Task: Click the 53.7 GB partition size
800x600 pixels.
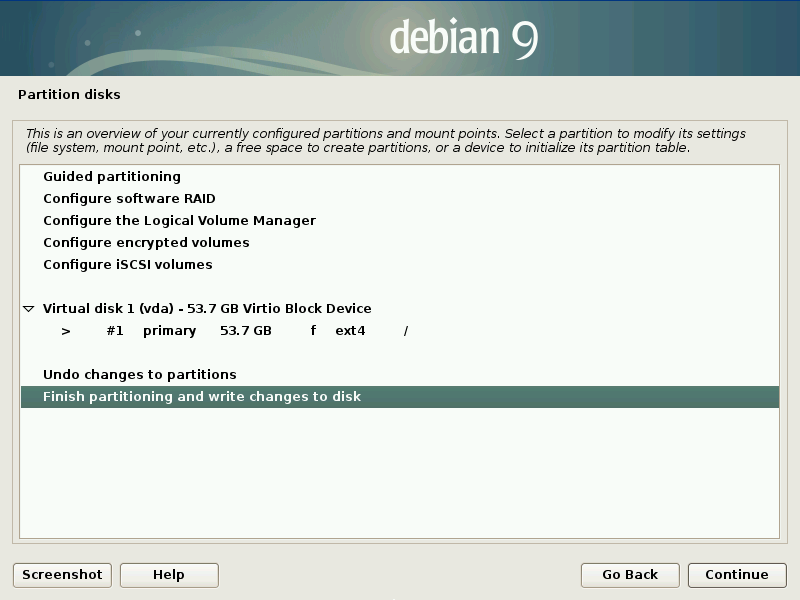Action: pos(245,331)
